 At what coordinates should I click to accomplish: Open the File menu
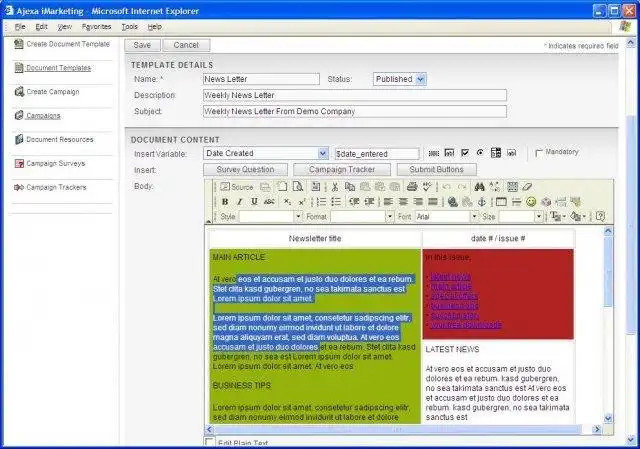click(x=20, y=27)
